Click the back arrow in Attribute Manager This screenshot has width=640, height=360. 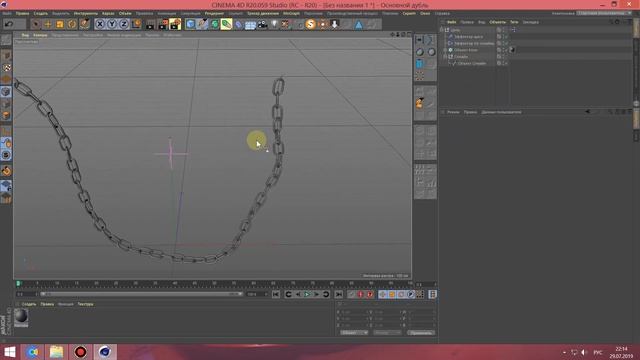tap(587, 111)
